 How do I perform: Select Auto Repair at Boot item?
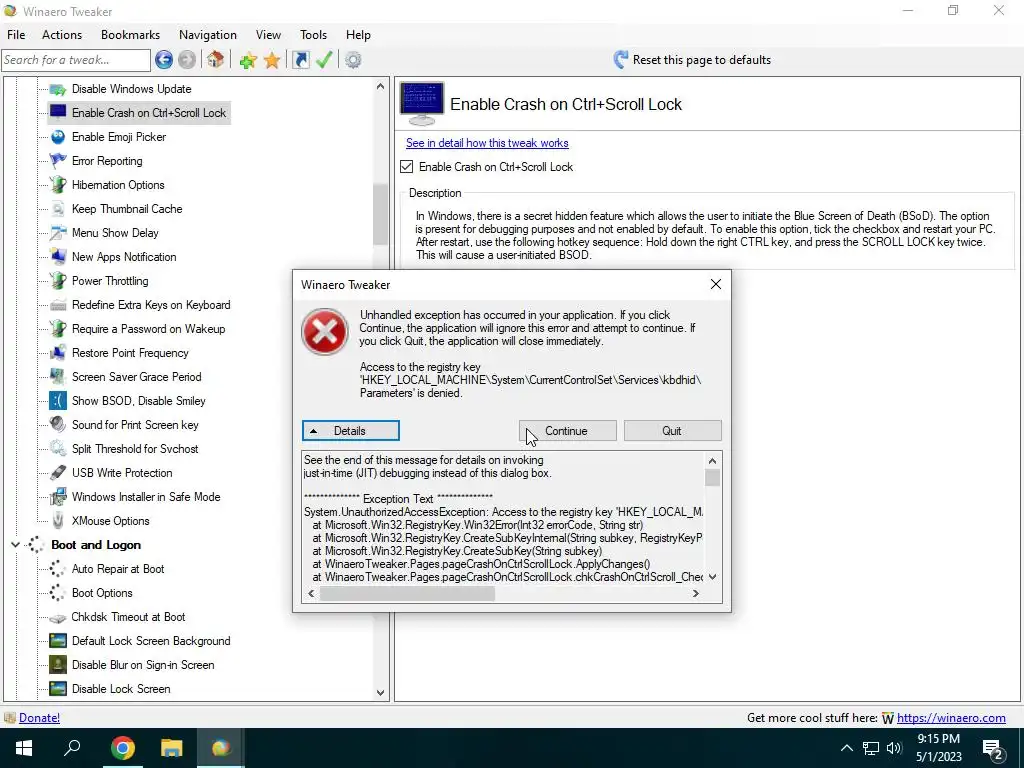coord(118,569)
